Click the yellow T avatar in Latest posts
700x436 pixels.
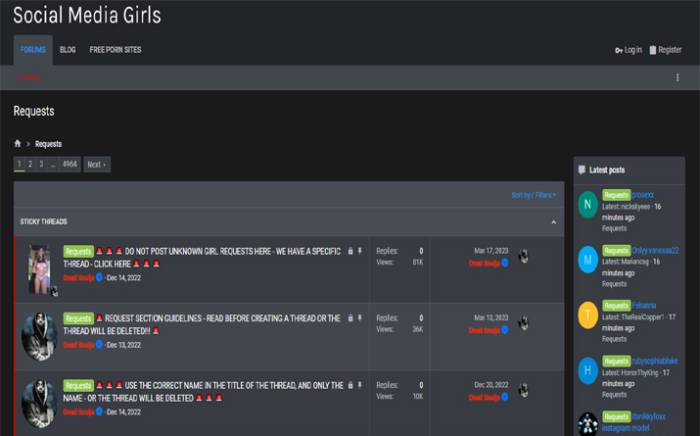pos(588,315)
